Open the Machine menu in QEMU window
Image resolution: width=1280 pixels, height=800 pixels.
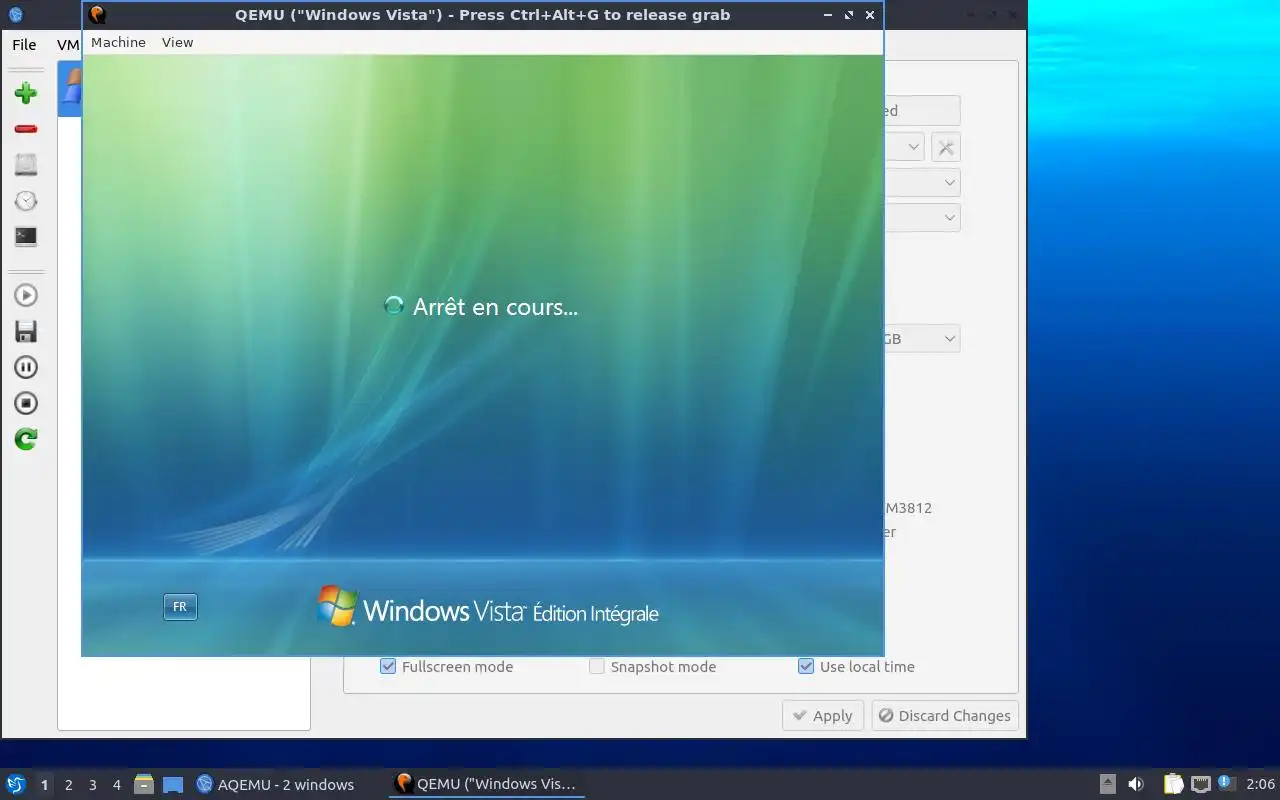point(118,42)
